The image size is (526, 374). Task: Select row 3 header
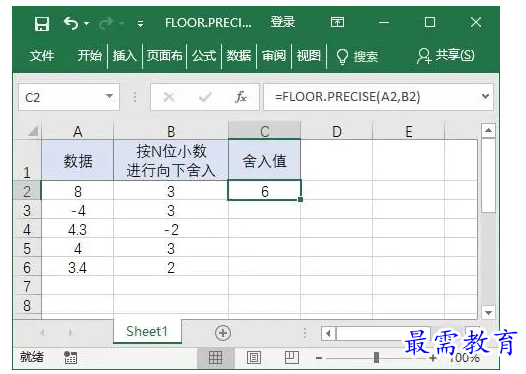27,211
